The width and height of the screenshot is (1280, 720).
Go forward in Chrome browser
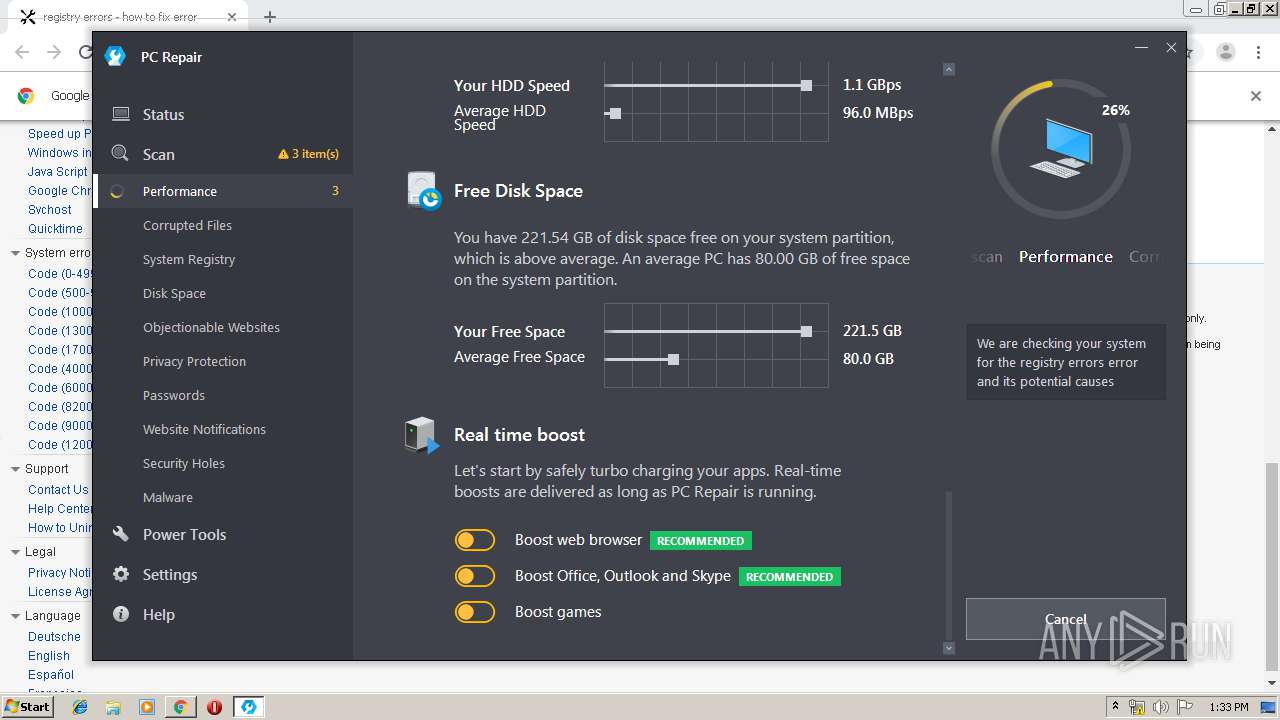tap(54, 52)
